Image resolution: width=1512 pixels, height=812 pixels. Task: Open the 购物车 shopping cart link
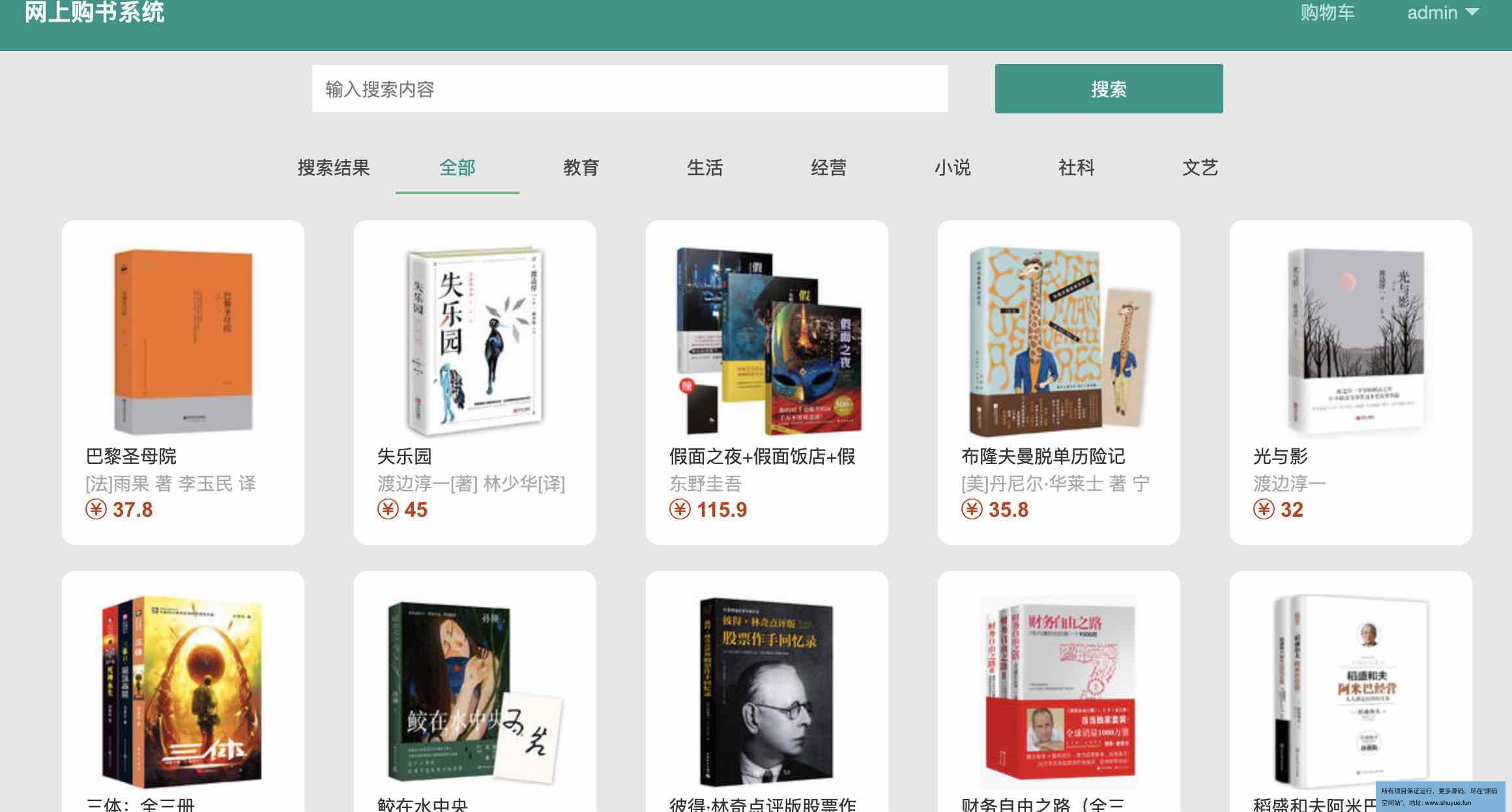[1327, 12]
